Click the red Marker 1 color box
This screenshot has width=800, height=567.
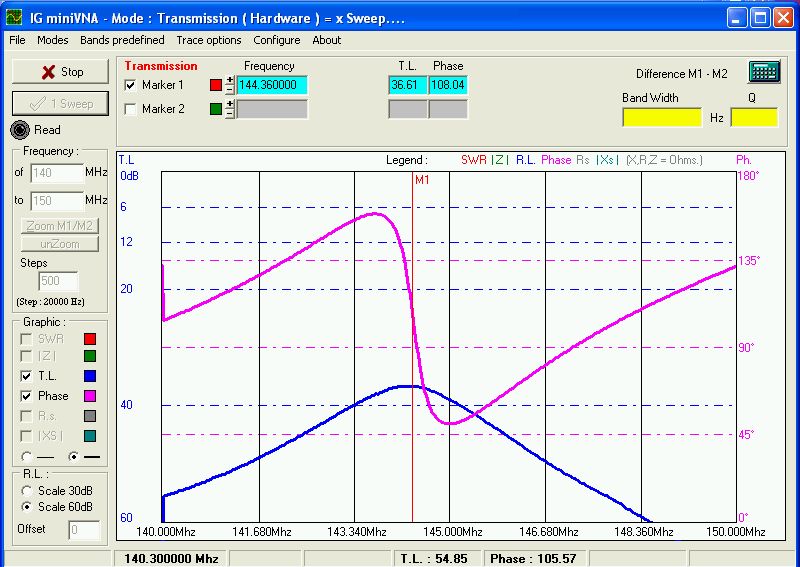[216, 85]
